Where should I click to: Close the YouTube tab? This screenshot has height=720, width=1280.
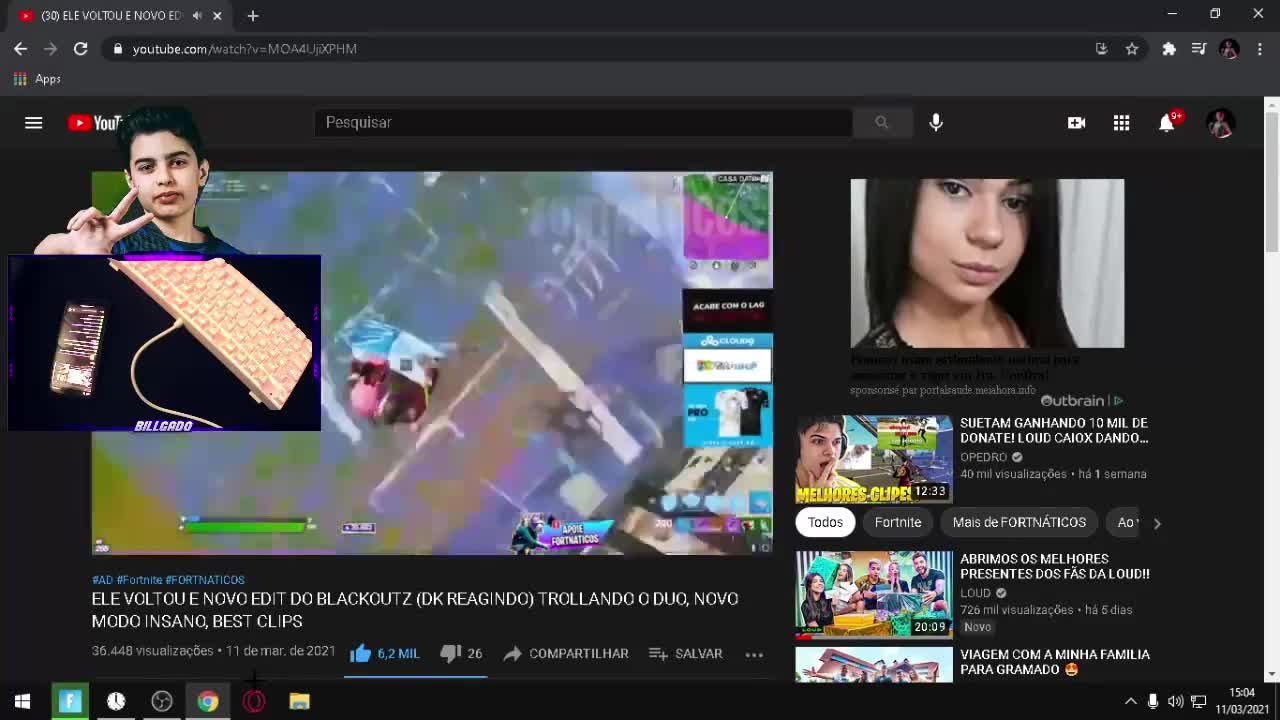click(217, 16)
